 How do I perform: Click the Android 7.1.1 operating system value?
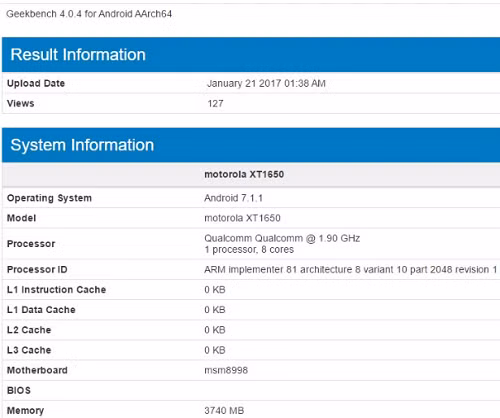click(x=233, y=198)
